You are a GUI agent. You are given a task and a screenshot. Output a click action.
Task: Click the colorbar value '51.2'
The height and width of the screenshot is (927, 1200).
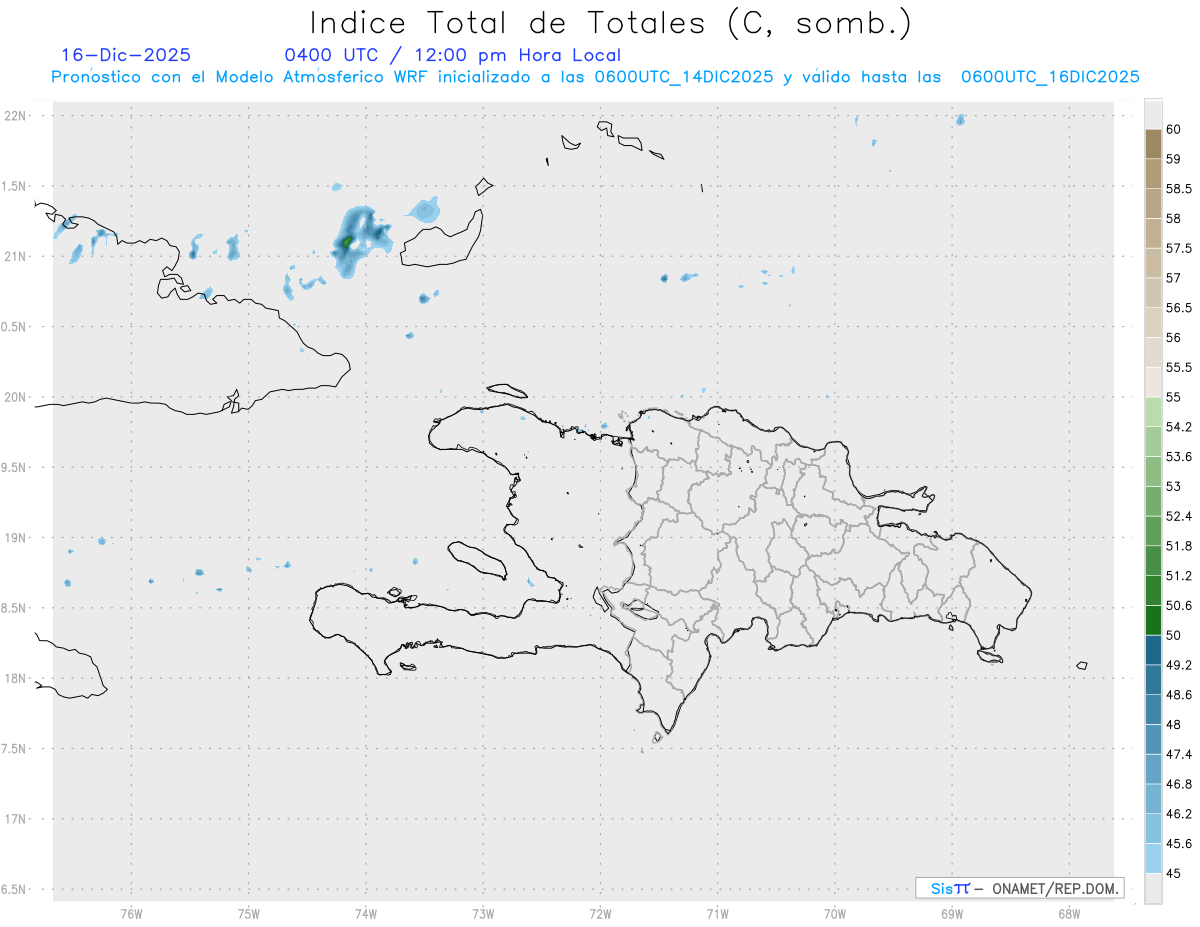1178,576
